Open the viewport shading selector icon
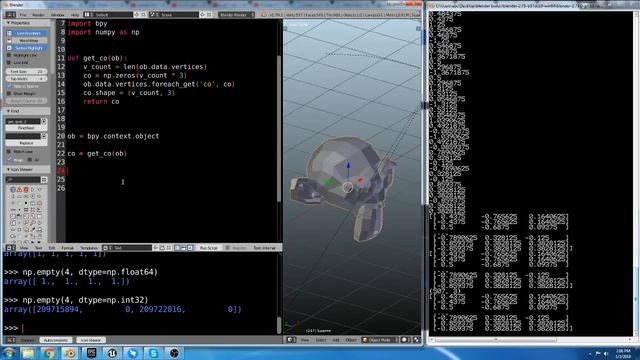 point(406,340)
